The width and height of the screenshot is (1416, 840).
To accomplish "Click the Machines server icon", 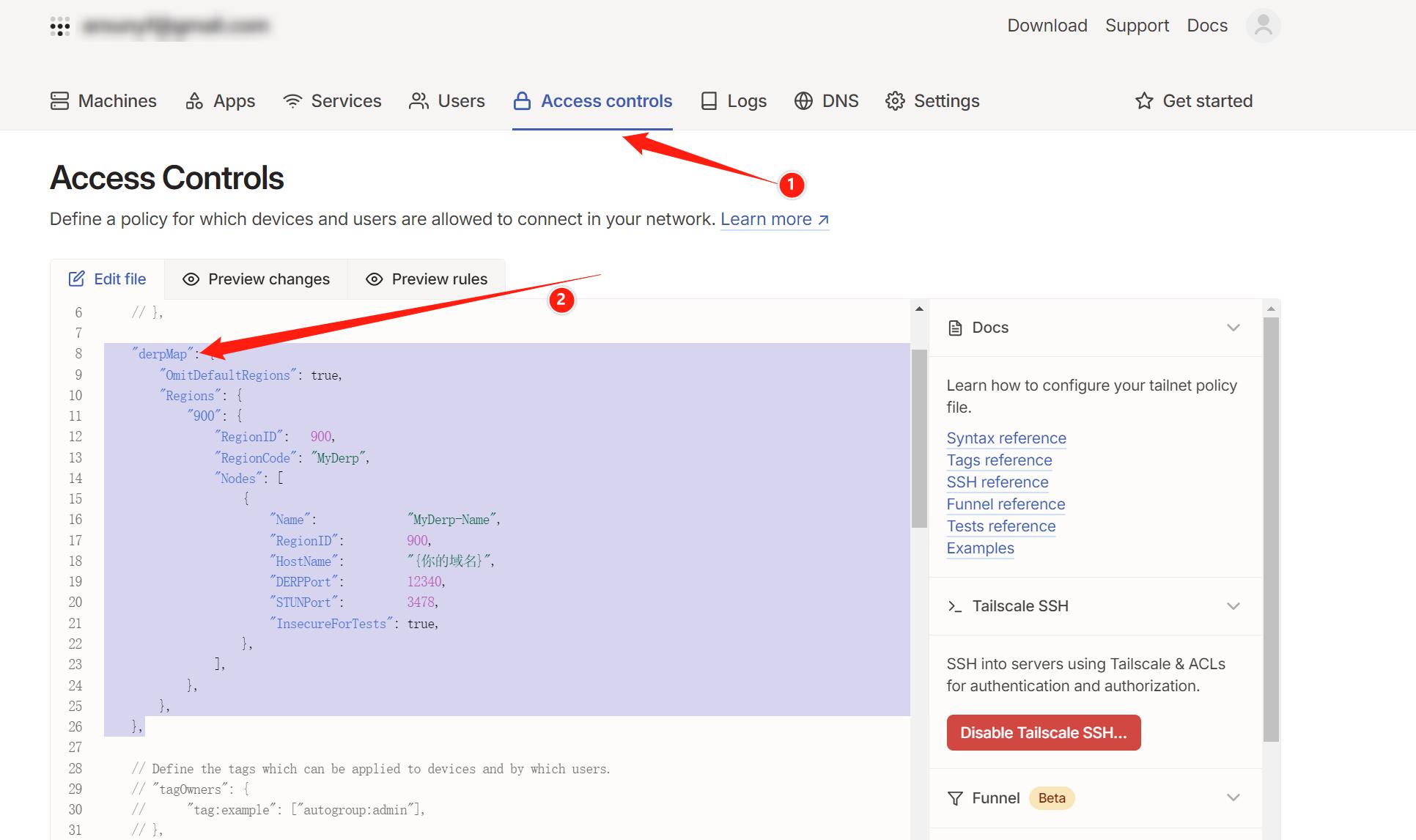I will click(59, 101).
